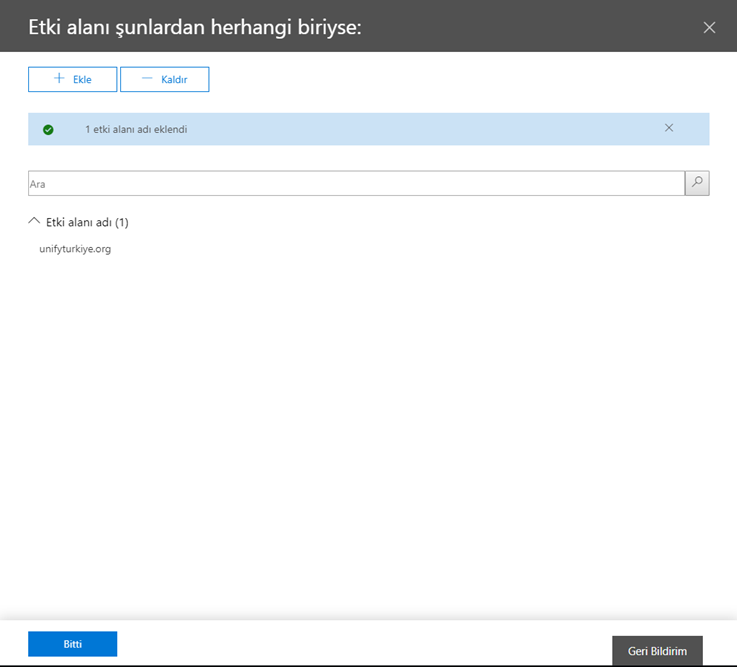Dismiss the '1 etki alanı adı eklendi' notification
Viewport: 737px width, 667px height.
pyautogui.click(x=668, y=128)
